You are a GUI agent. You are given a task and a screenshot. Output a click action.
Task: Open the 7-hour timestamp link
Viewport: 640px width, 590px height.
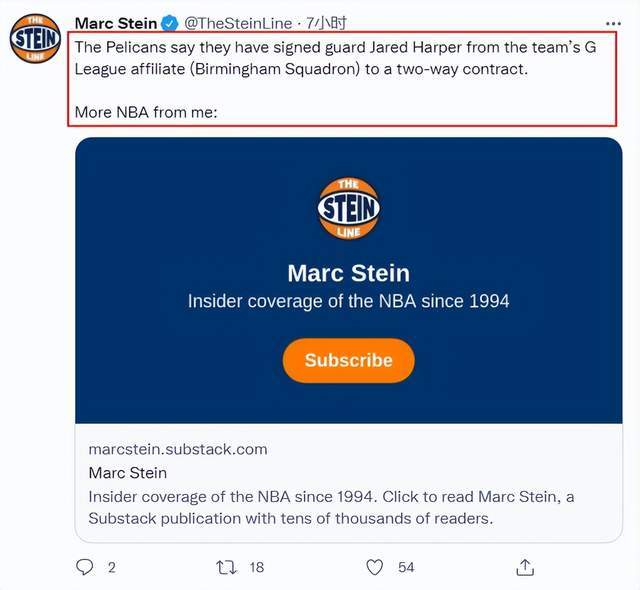click(327, 23)
